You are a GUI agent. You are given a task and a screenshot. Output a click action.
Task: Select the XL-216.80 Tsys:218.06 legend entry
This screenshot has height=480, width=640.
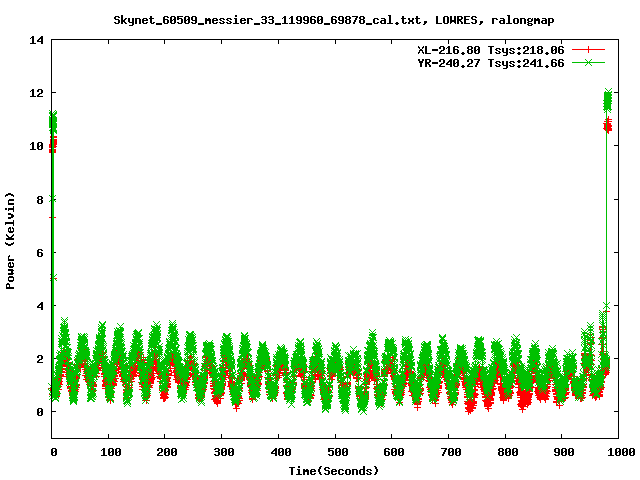click(x=491, y=50)
